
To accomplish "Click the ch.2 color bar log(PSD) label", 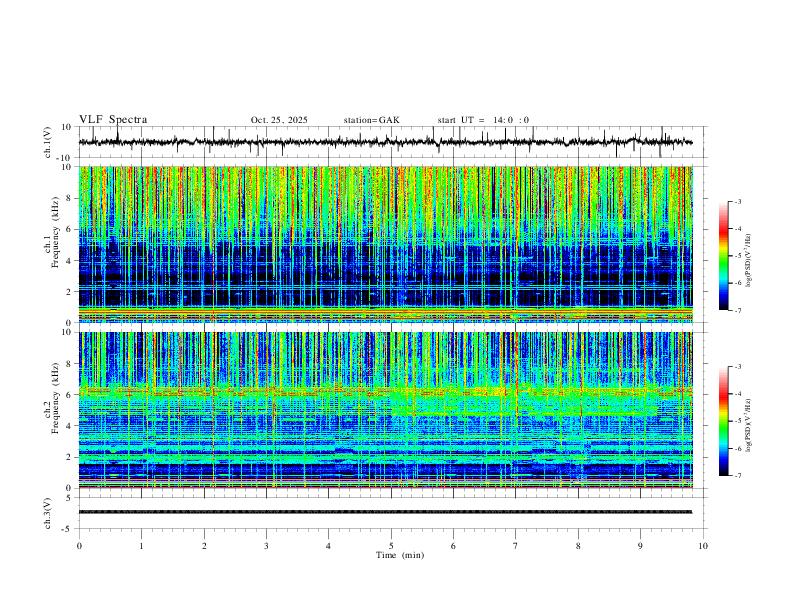I will (749, 425).
